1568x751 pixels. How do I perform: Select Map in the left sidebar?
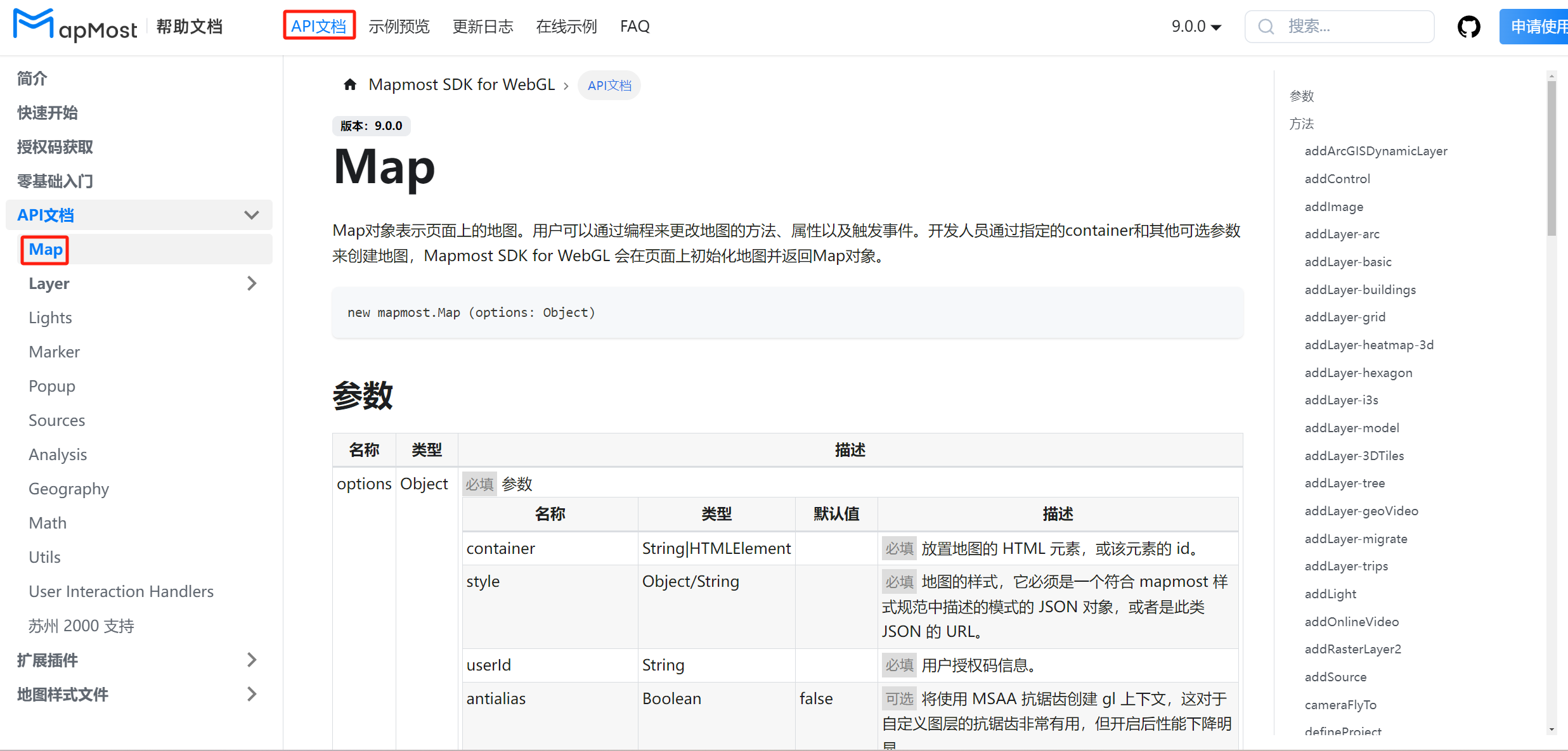tap(44, 249)
